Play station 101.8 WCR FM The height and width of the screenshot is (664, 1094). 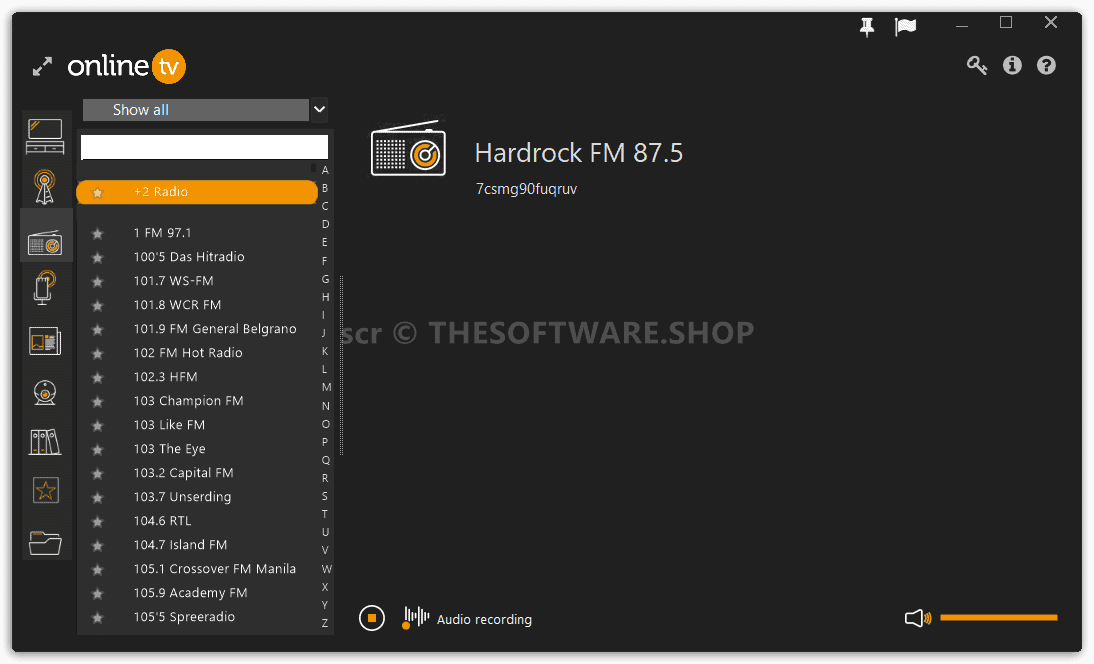coord(177,305)
